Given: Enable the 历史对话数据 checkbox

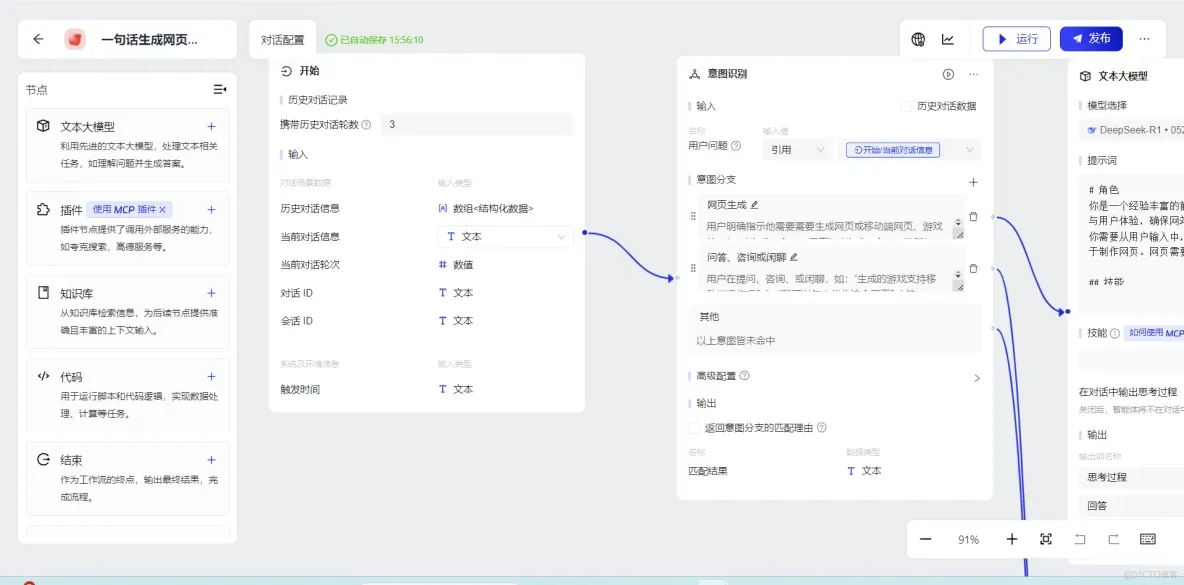Looking at the screenshot, I should pos(906,106).
